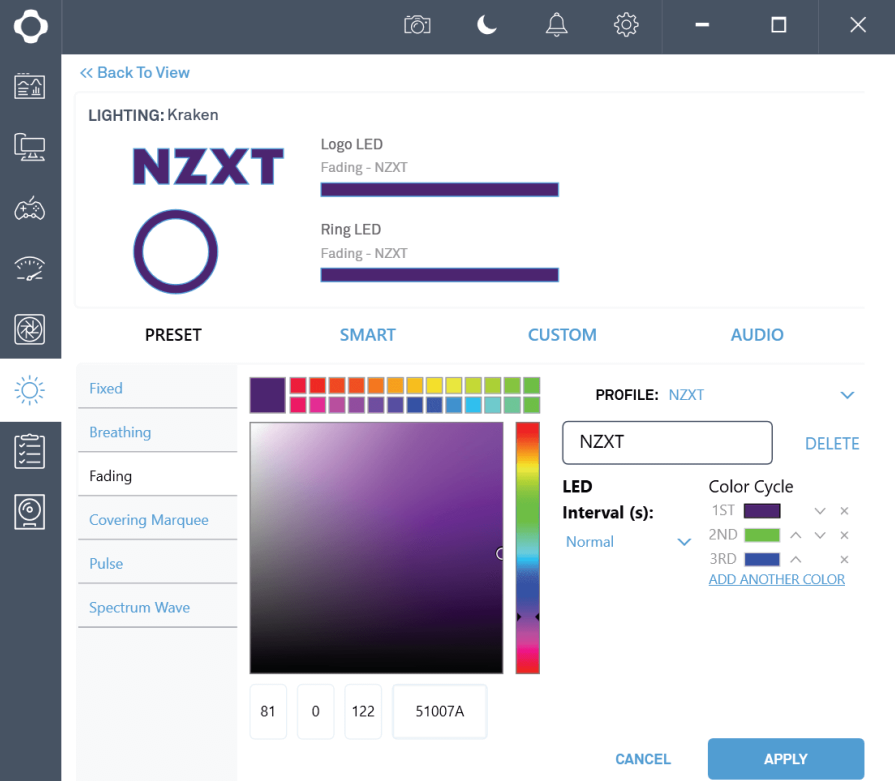
Task: Open the overclocking gauge sidebar icon
Action: [x=30, y=269]
